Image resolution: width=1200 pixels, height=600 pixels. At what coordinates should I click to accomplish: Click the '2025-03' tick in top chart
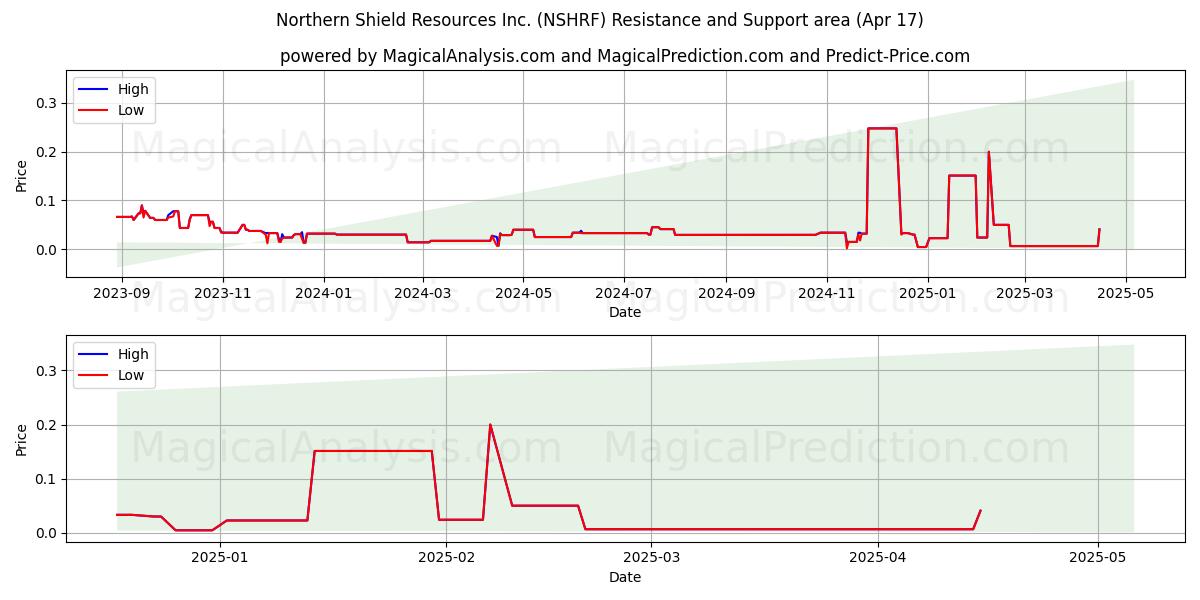click(1025, 295)
